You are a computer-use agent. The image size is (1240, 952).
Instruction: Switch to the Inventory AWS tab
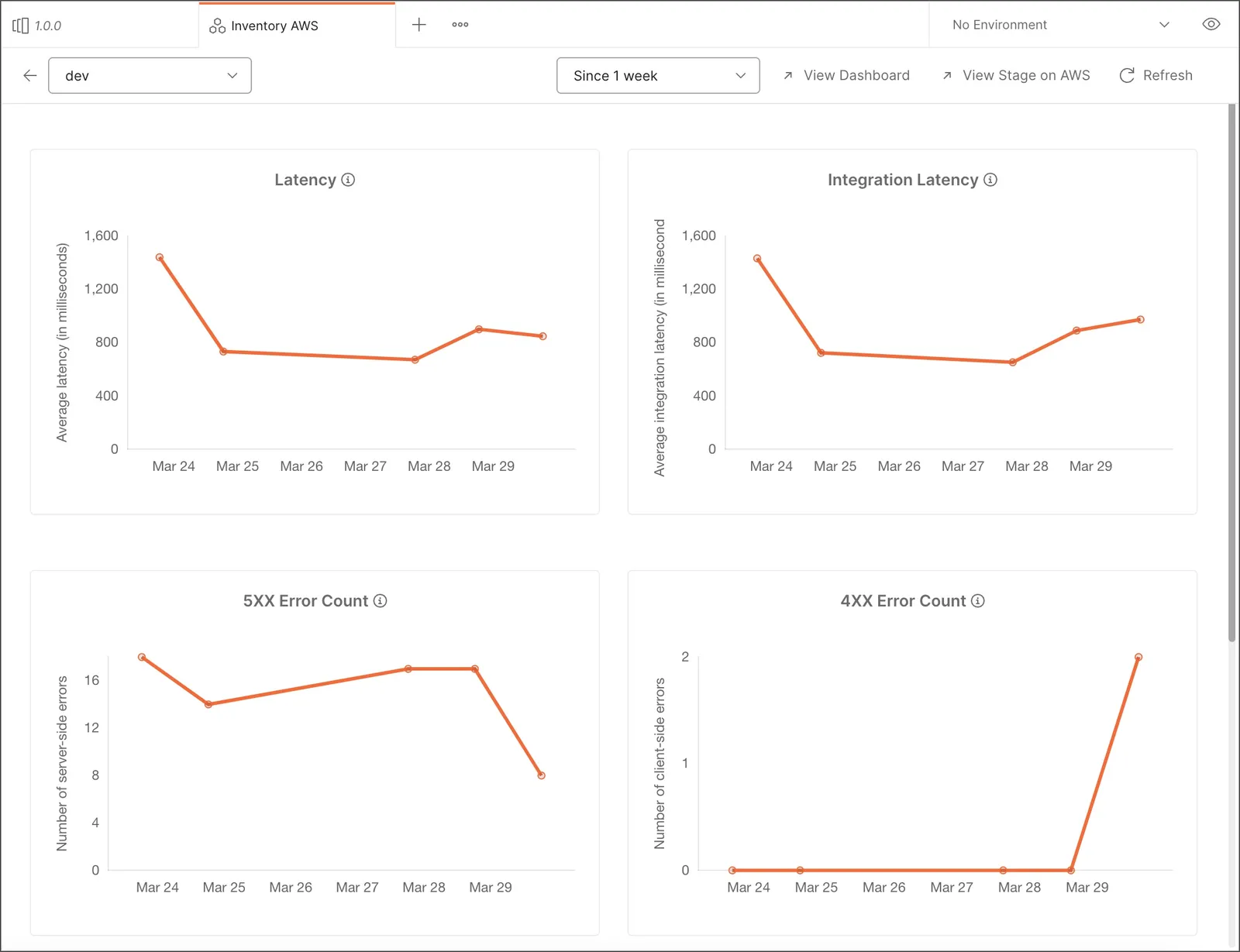click(297, 26)
